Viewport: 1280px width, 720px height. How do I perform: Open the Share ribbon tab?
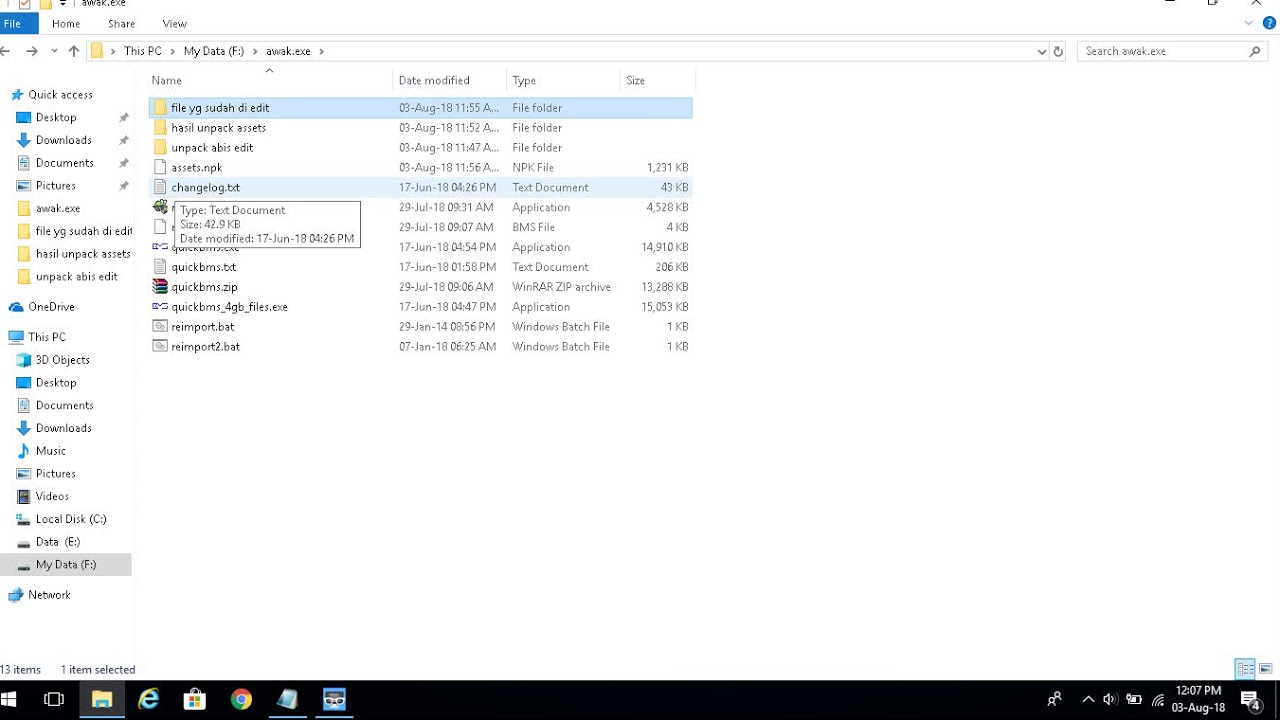121,23
